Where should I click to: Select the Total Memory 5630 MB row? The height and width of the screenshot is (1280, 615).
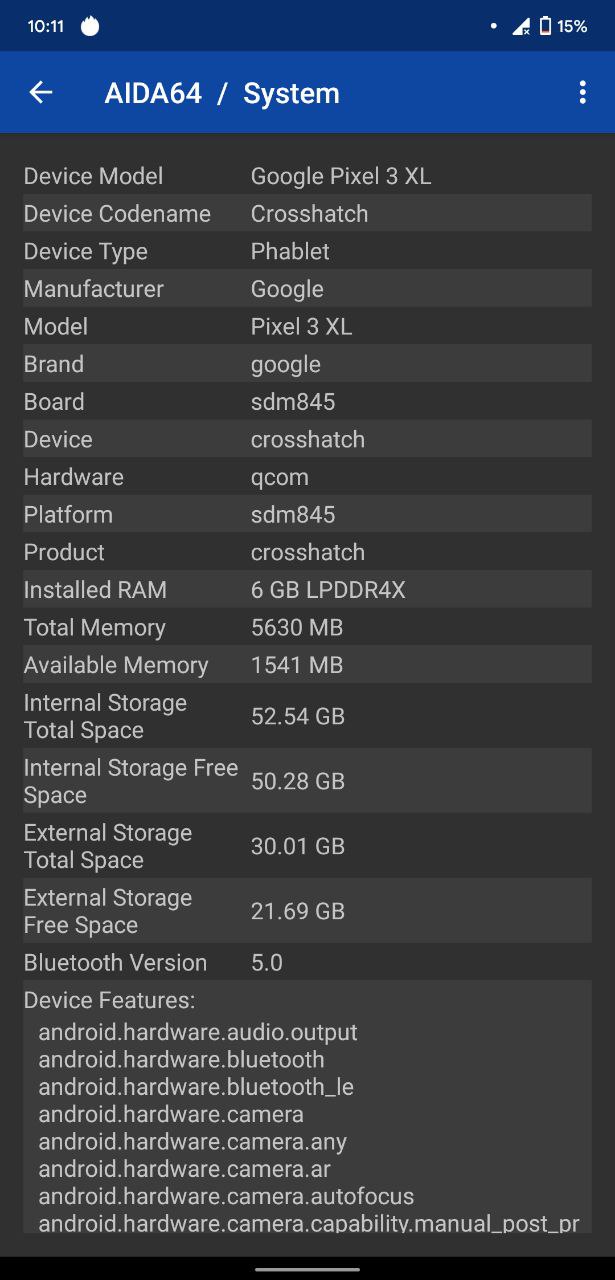pos(307,627)
